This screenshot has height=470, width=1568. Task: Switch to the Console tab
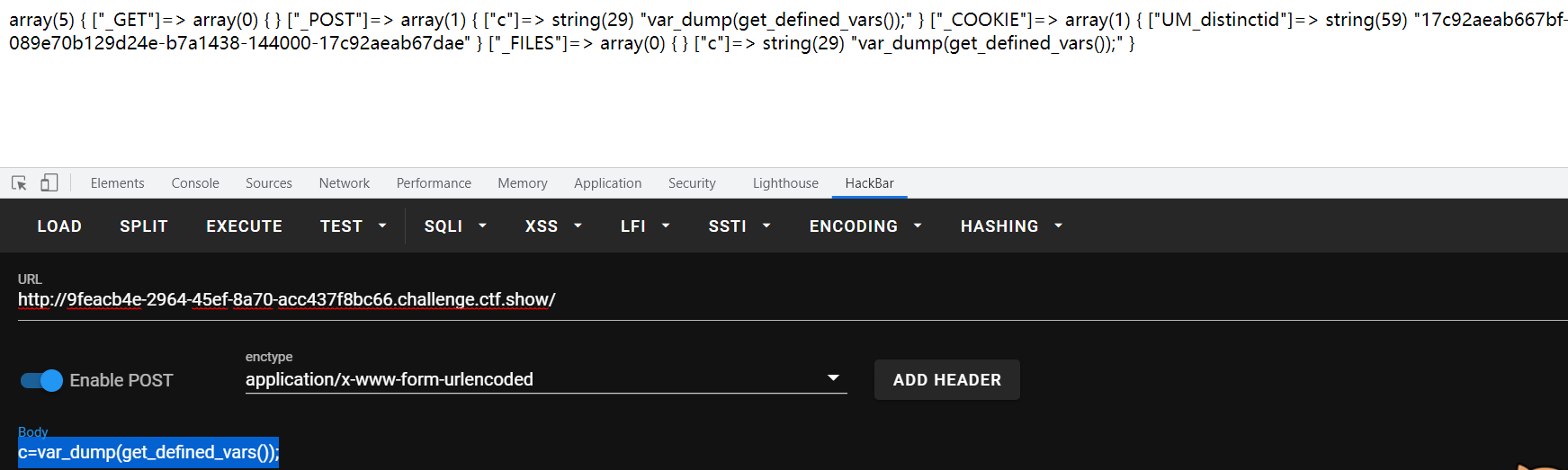click(195, 183)
